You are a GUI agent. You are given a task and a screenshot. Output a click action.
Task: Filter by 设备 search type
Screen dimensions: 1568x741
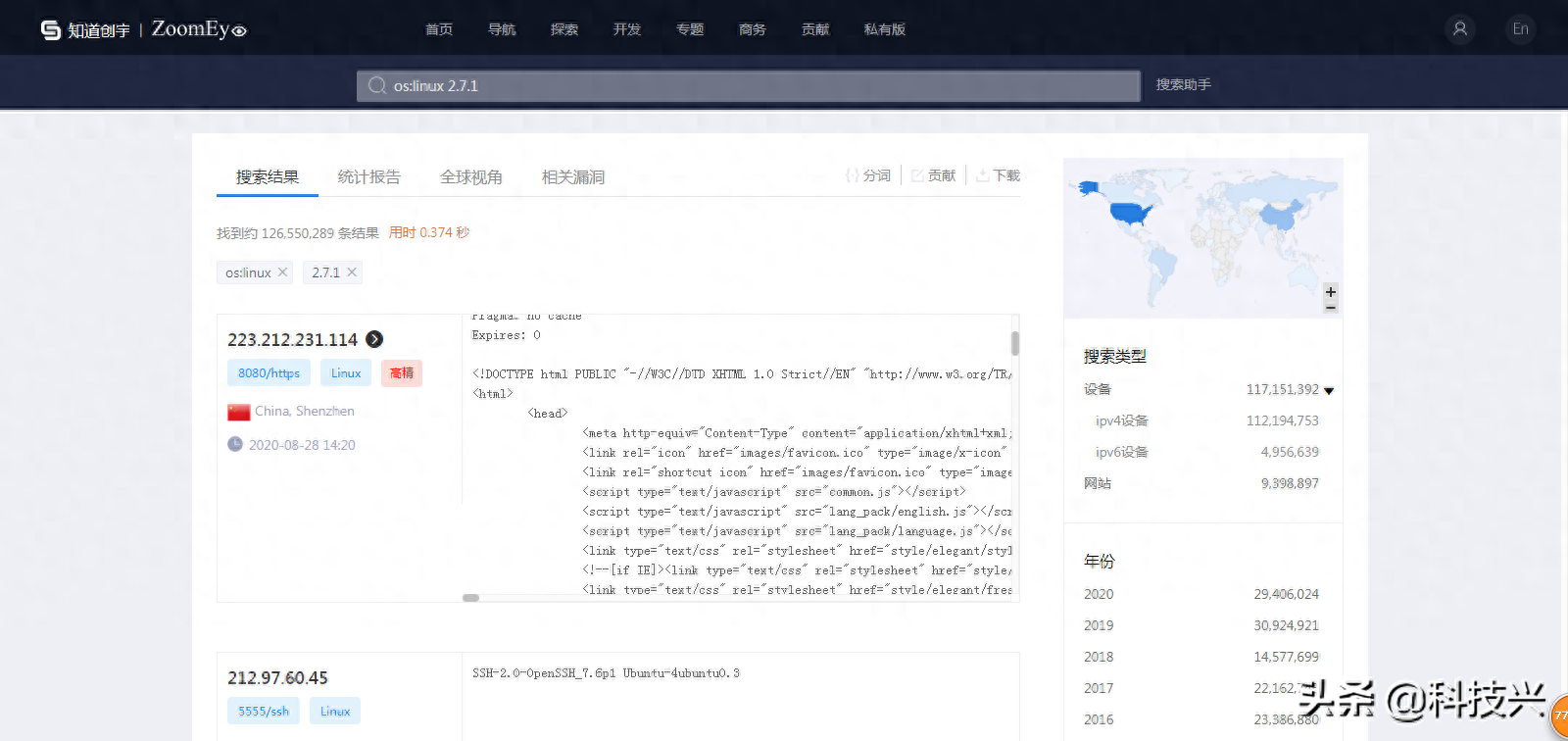[x=1098, y=390]
